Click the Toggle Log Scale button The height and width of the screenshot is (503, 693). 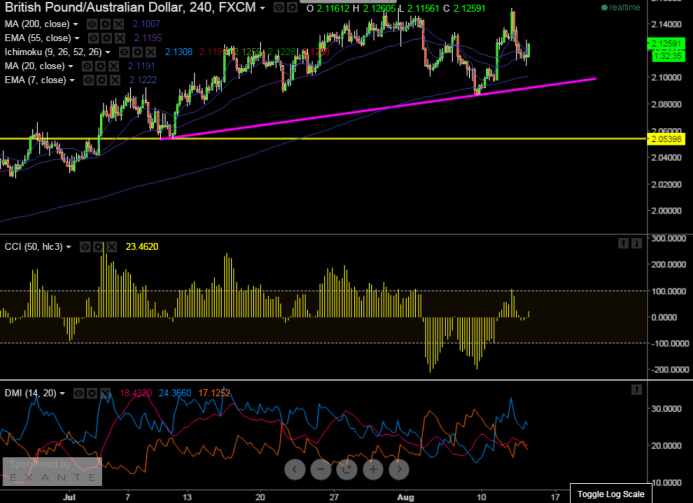[x=611, y=494]
